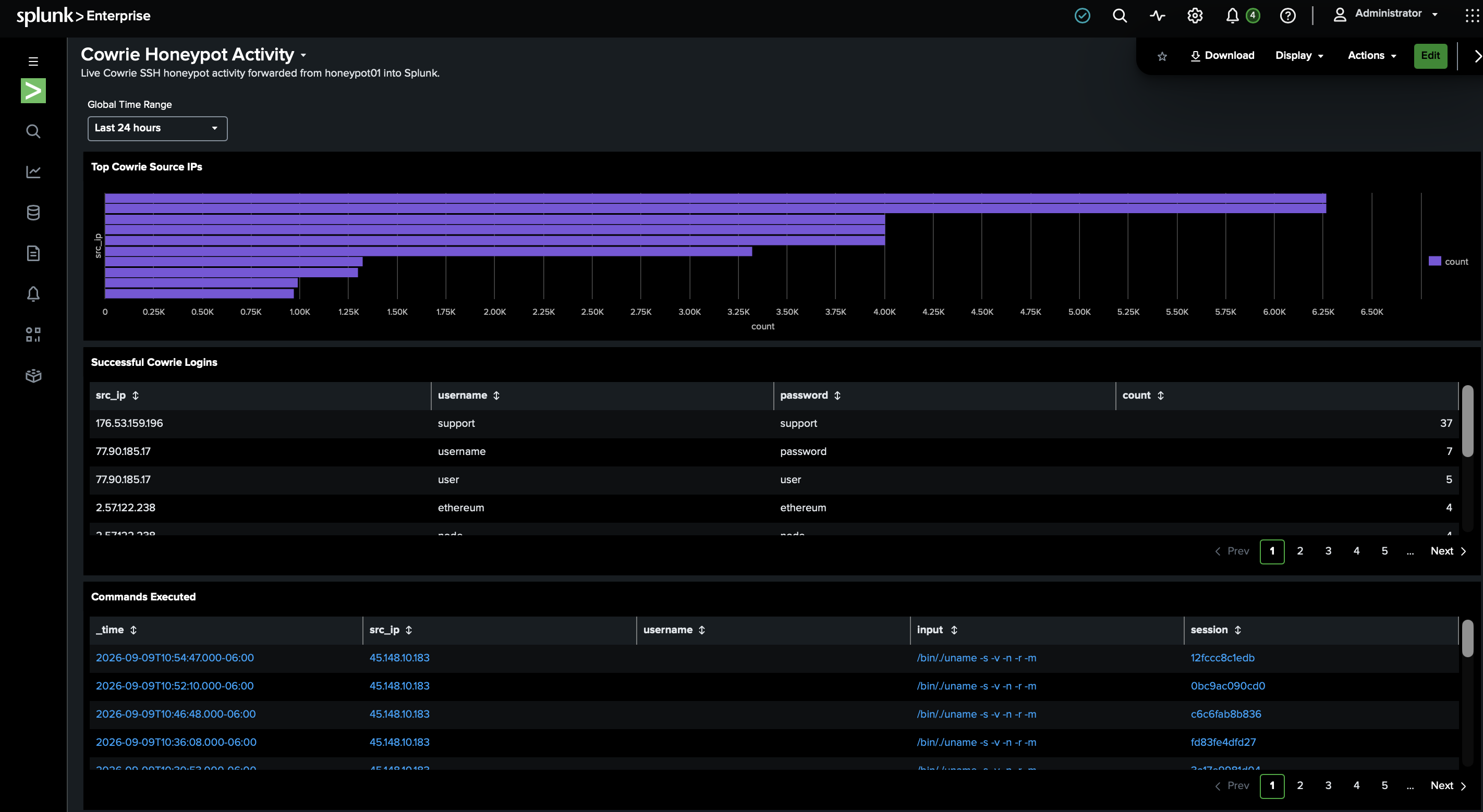Open timestamp 2026-09-09T10:54:47.000-06:00 link
Viewport: 1483px width, 812px height.
[x=175, y=658]
